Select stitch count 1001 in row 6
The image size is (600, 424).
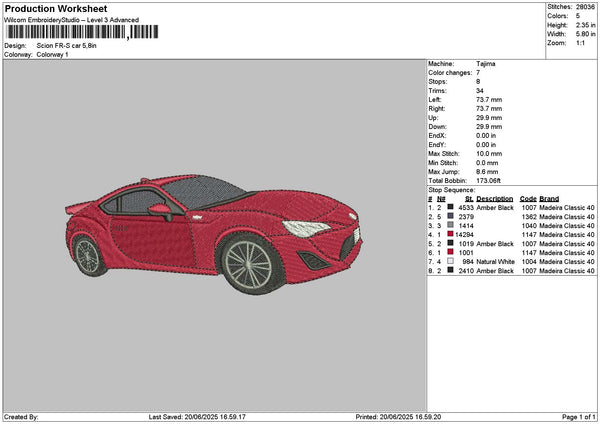coord(466,253)
